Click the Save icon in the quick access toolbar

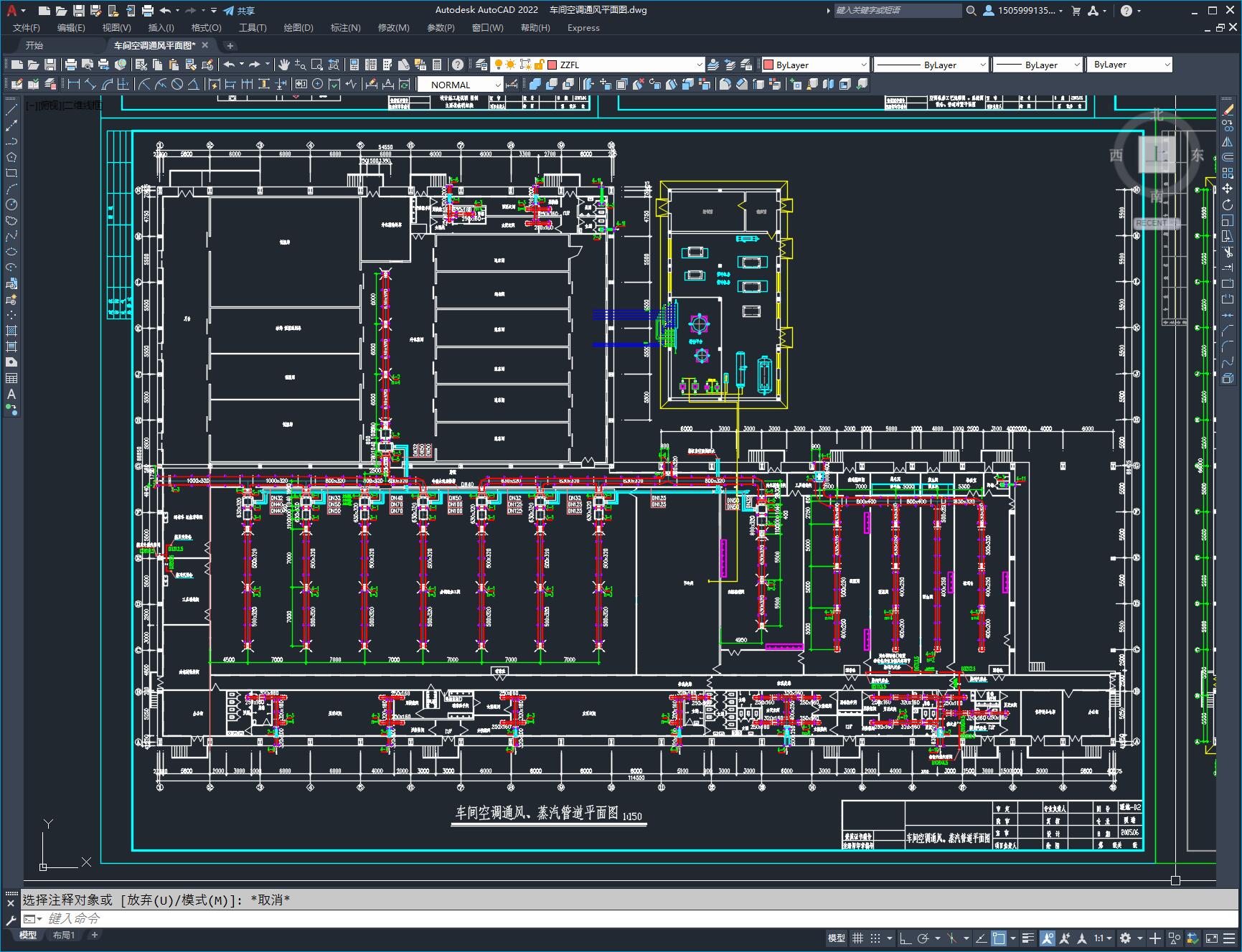click(x=79, y=10)
